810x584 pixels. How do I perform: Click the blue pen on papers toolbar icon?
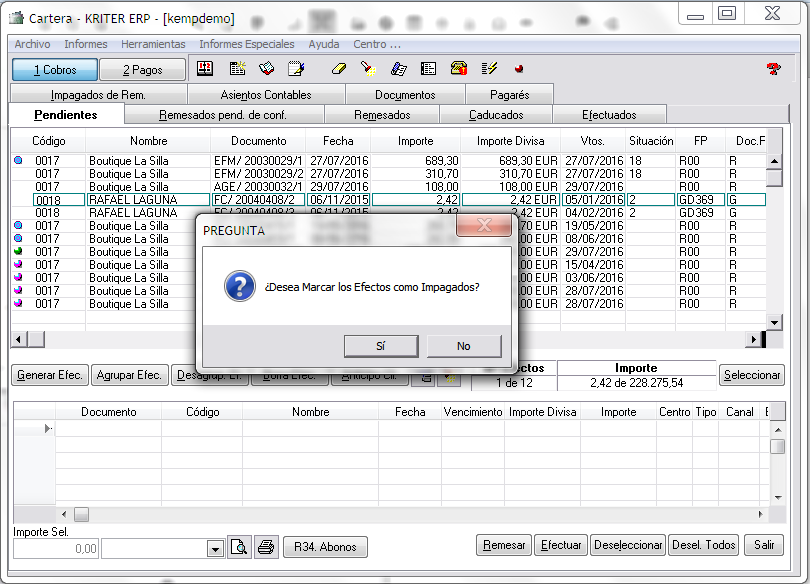click(x=398, y=69)
